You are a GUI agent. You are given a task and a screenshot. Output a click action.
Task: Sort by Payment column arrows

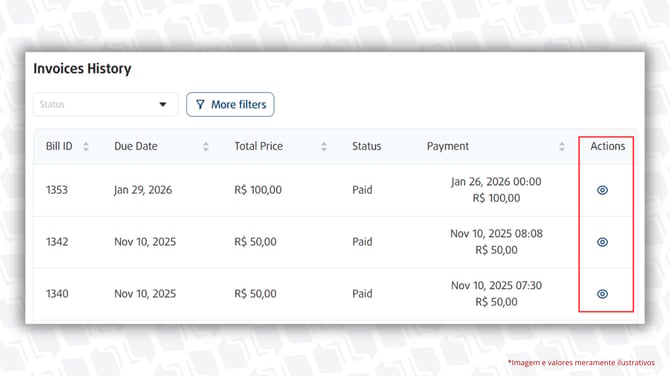click(562, 147)
